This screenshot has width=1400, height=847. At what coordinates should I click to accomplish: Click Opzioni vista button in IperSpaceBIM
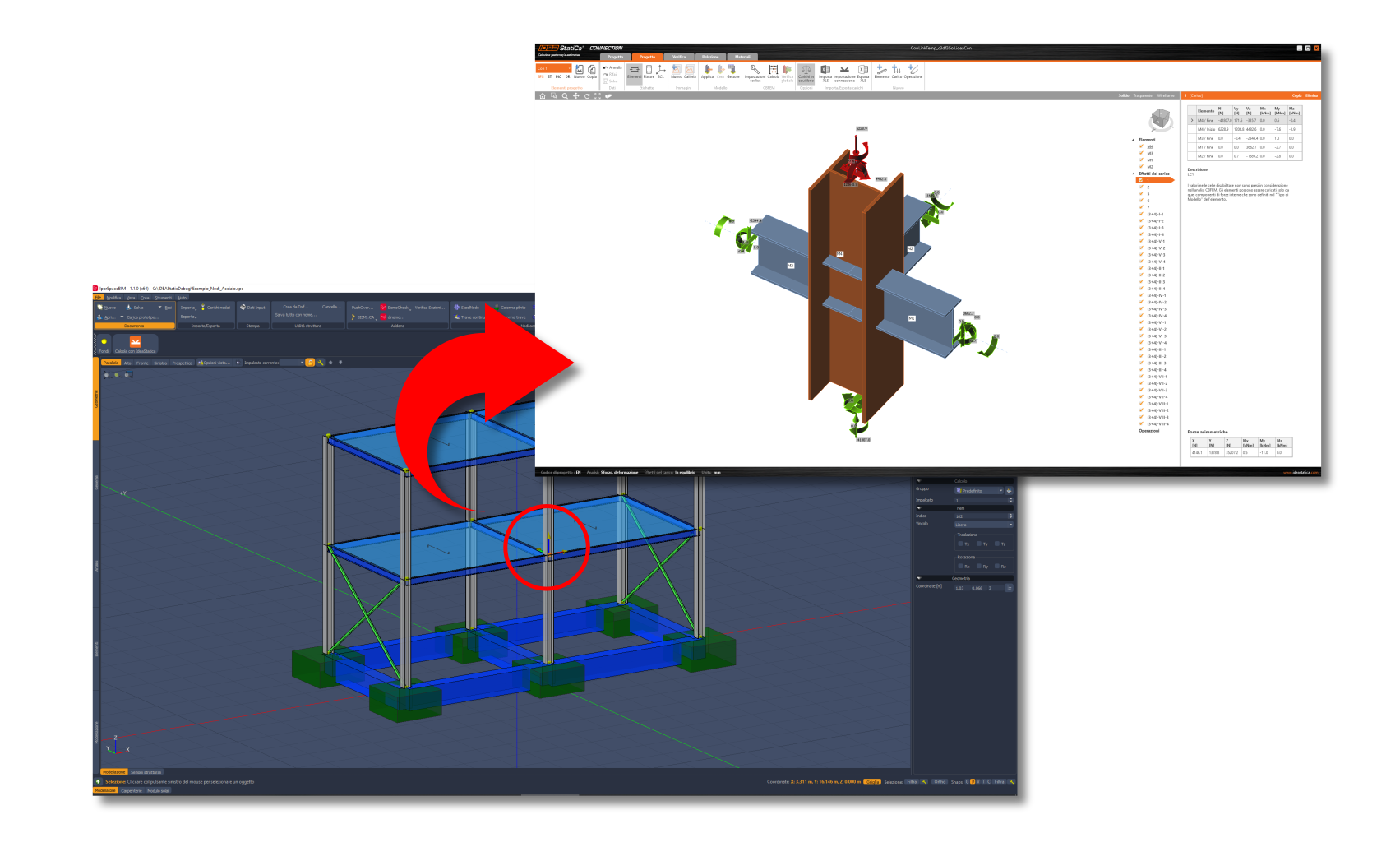[214, 363]
